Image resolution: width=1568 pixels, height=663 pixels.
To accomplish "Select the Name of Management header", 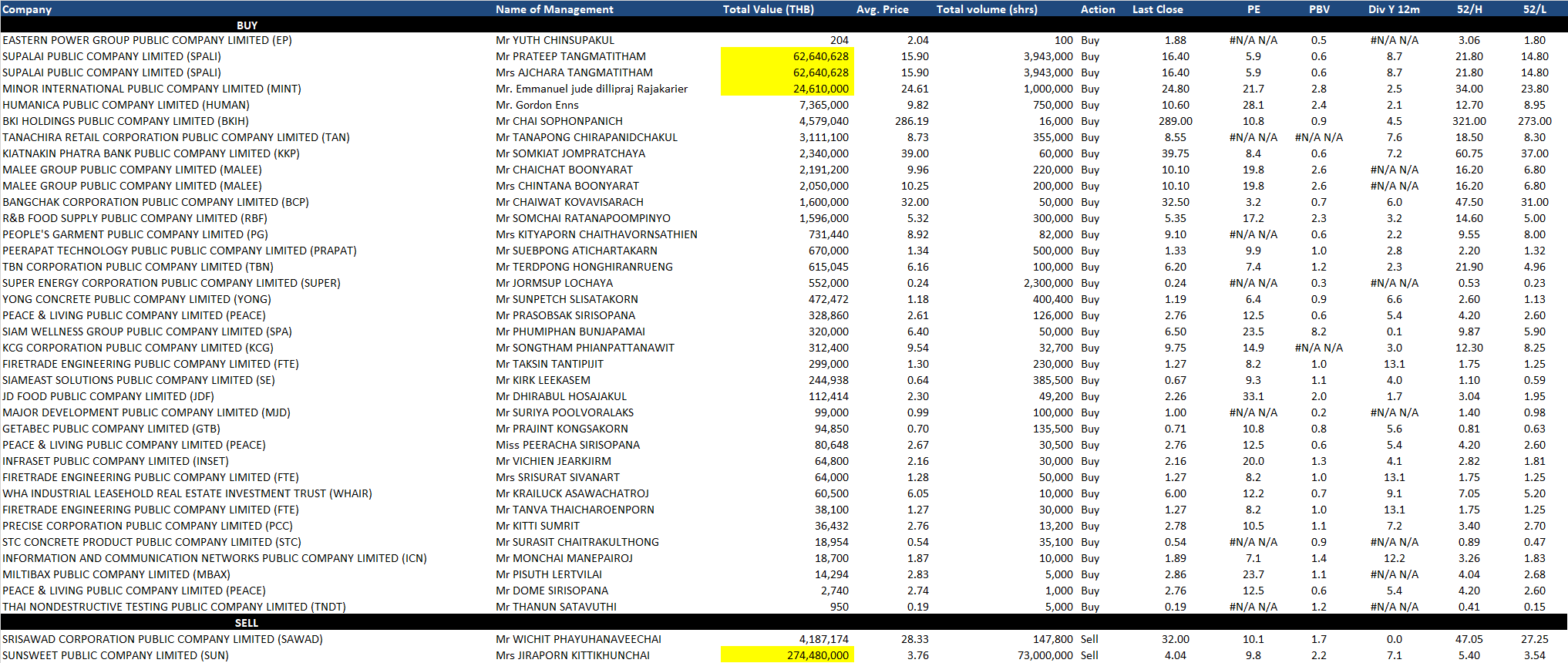I will pyautogui.click(x=554, y=9).
